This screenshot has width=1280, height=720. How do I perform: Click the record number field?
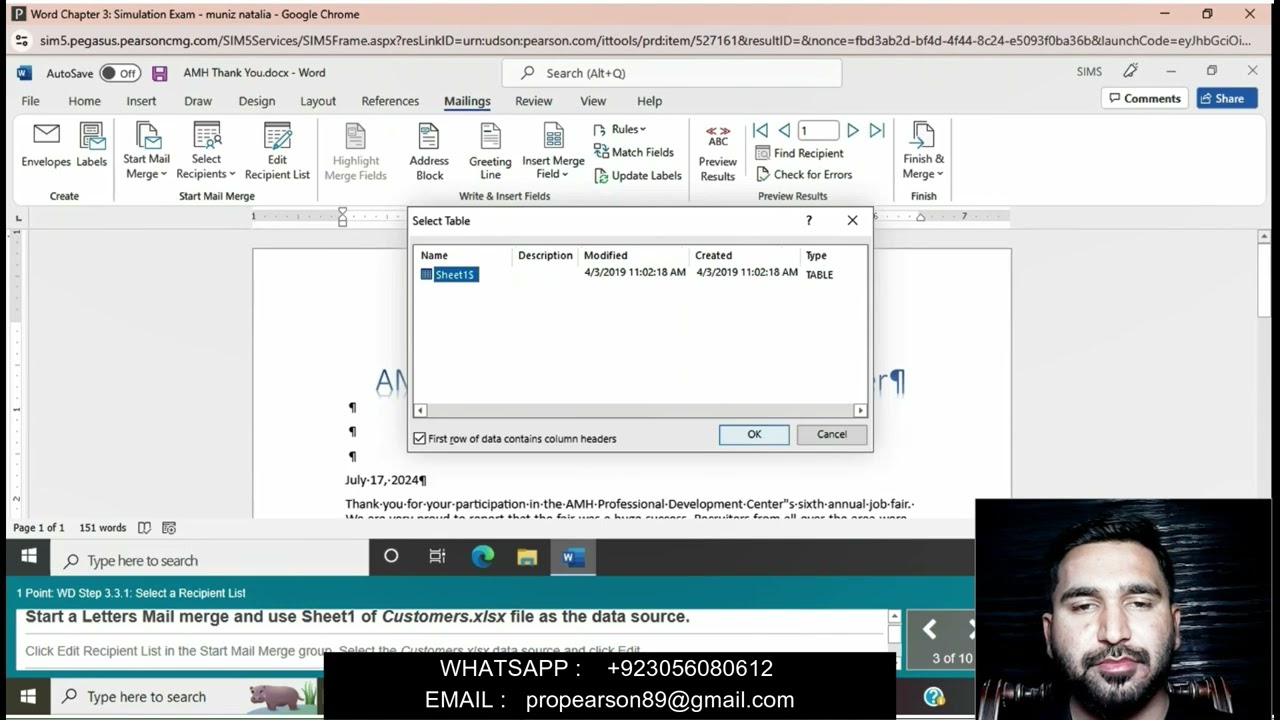(x=818, y=130)
